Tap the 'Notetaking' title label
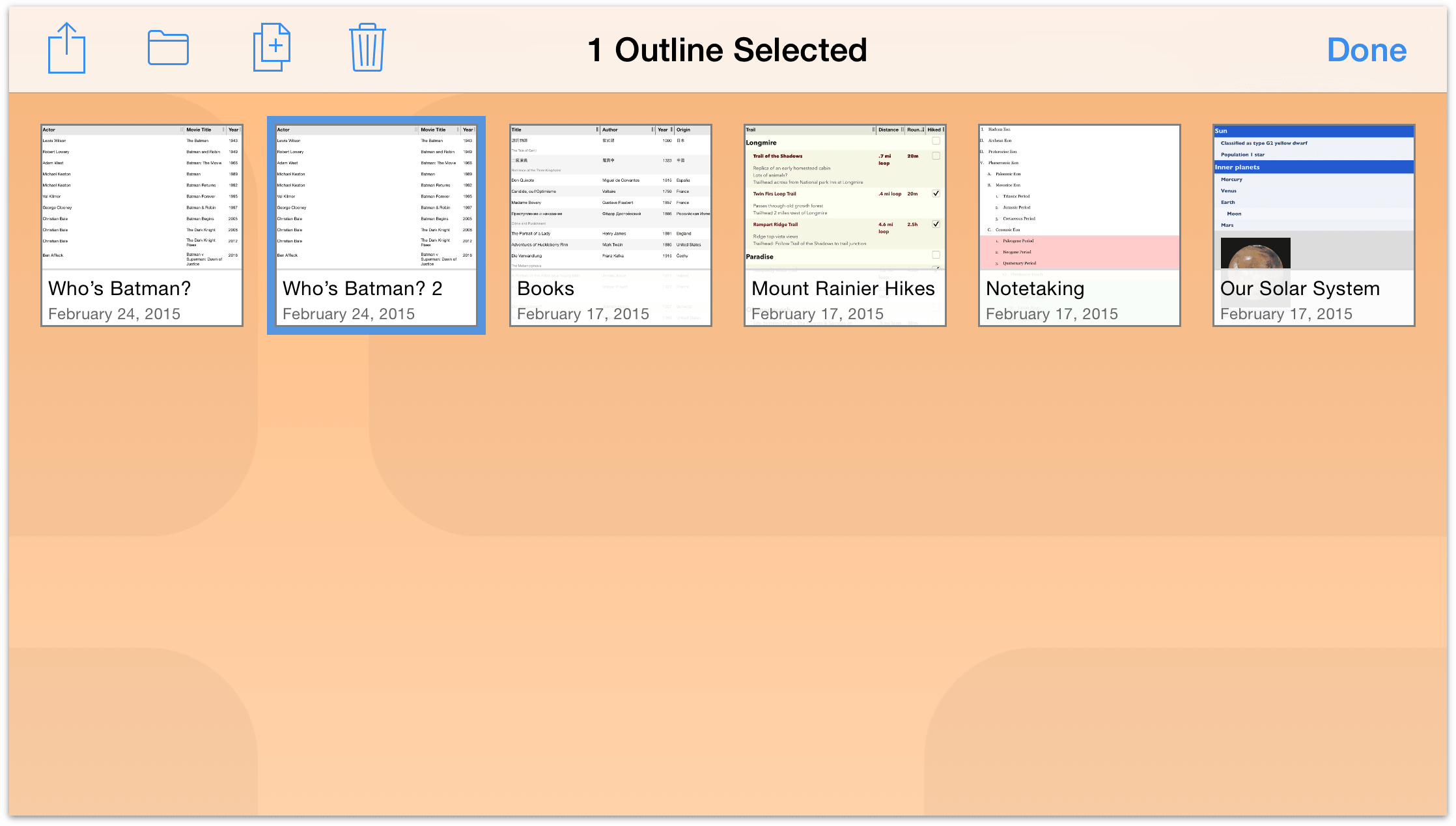The width and height of the screenshot is (1456, 826). click(x=1035, y=289)
